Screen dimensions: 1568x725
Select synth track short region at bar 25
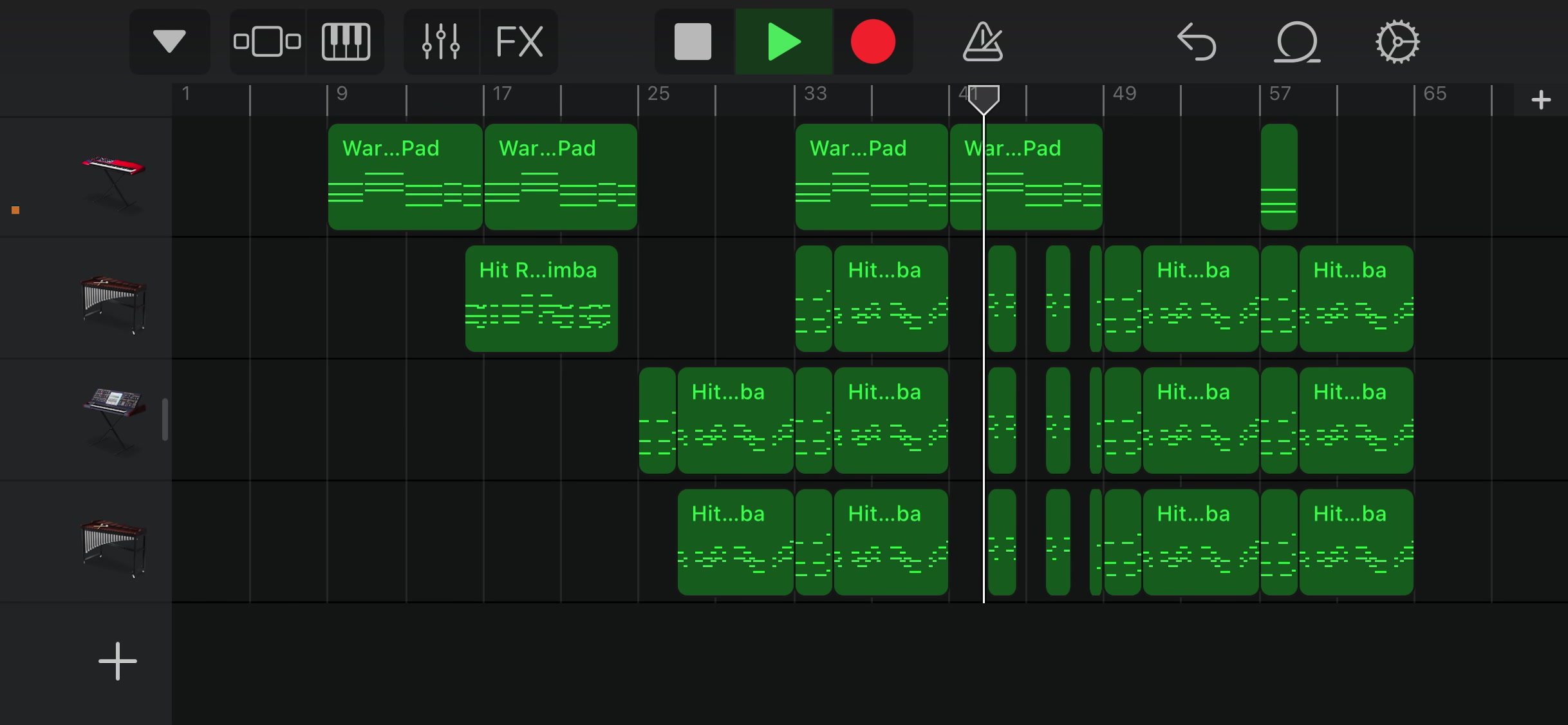(x=657, y=420)
